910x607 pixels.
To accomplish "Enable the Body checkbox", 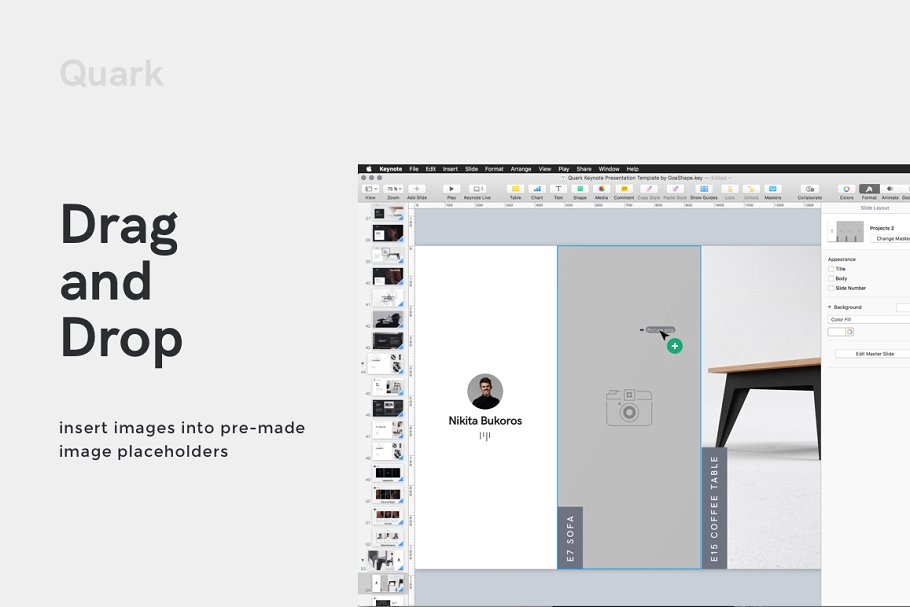I will pos(830,278).
